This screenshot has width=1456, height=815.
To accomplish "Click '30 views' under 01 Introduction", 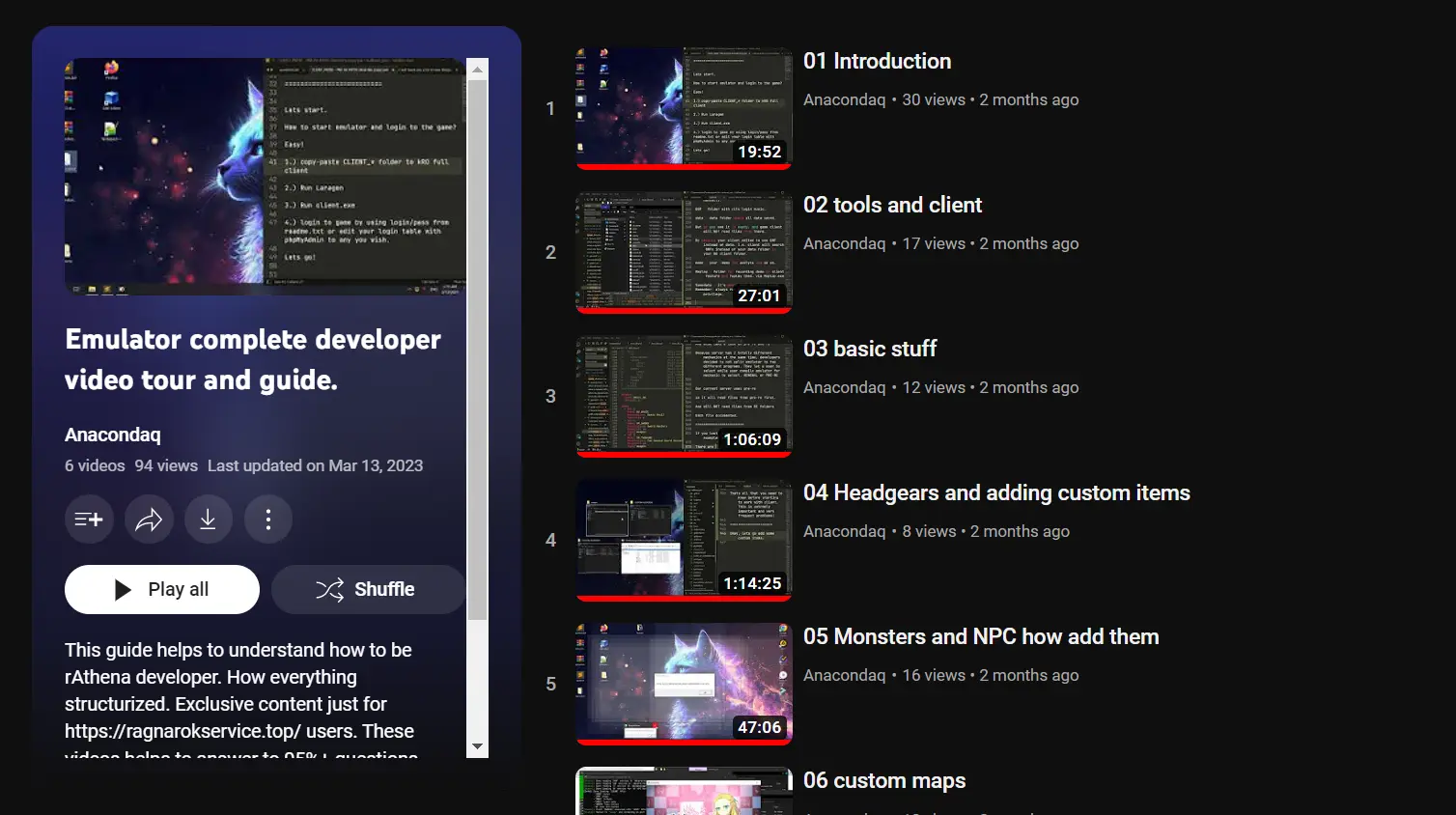I will click(x=934, y=99).
